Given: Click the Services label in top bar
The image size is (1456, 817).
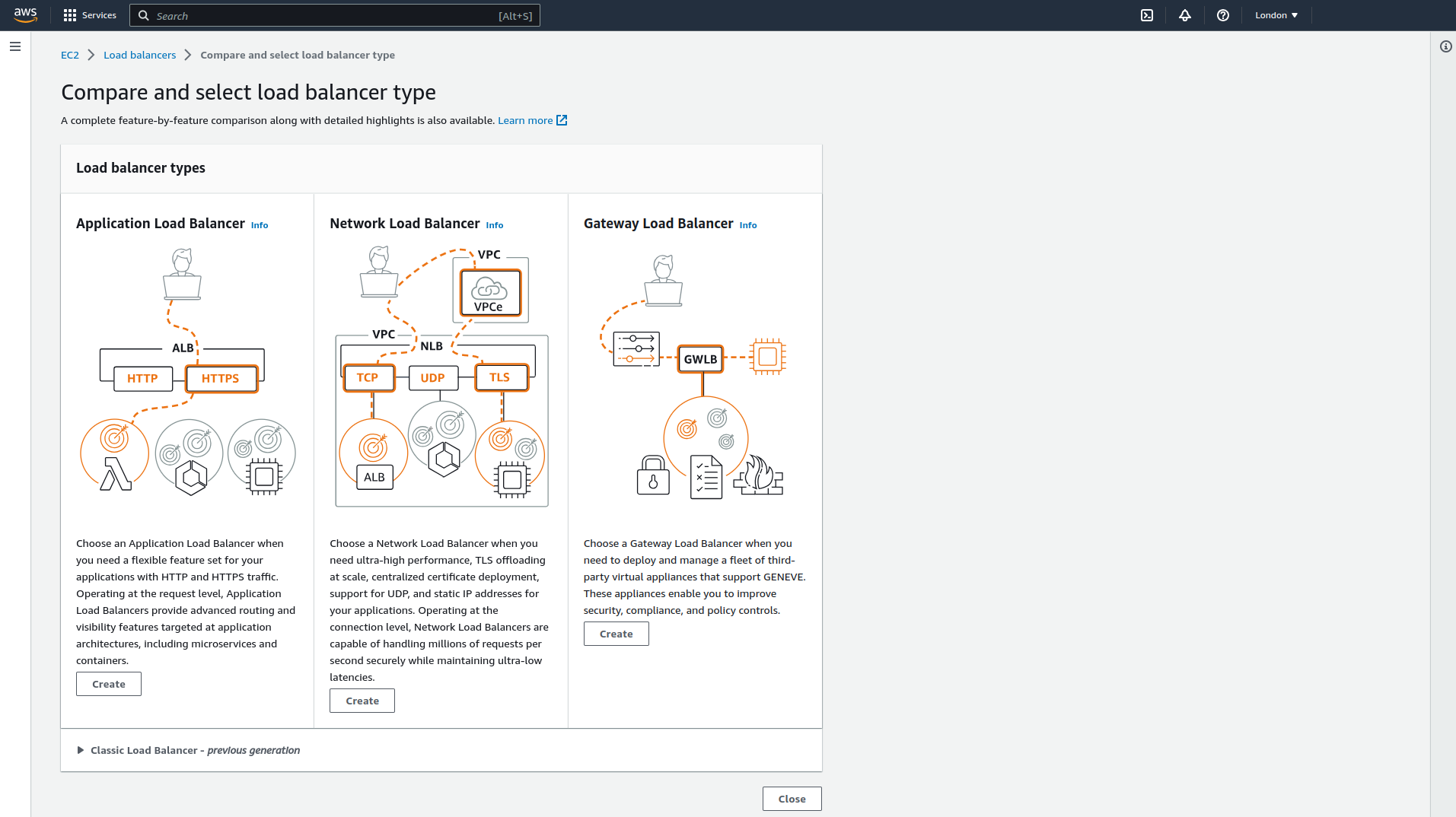Looking at the screenshot, I should tap(99, 15).
